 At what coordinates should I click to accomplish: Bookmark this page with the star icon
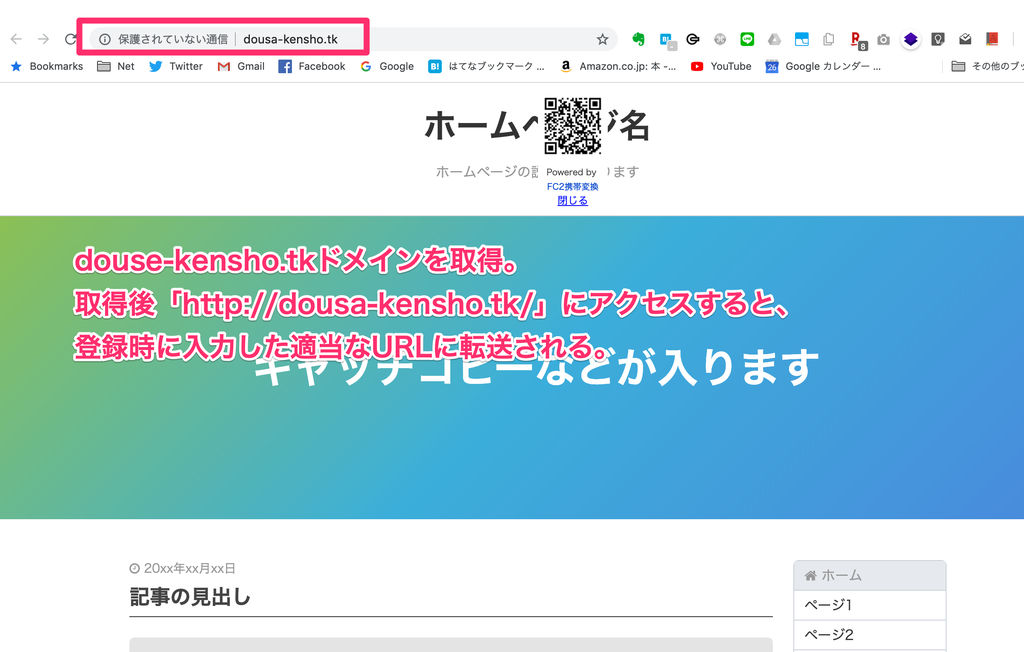click(601, 37)
